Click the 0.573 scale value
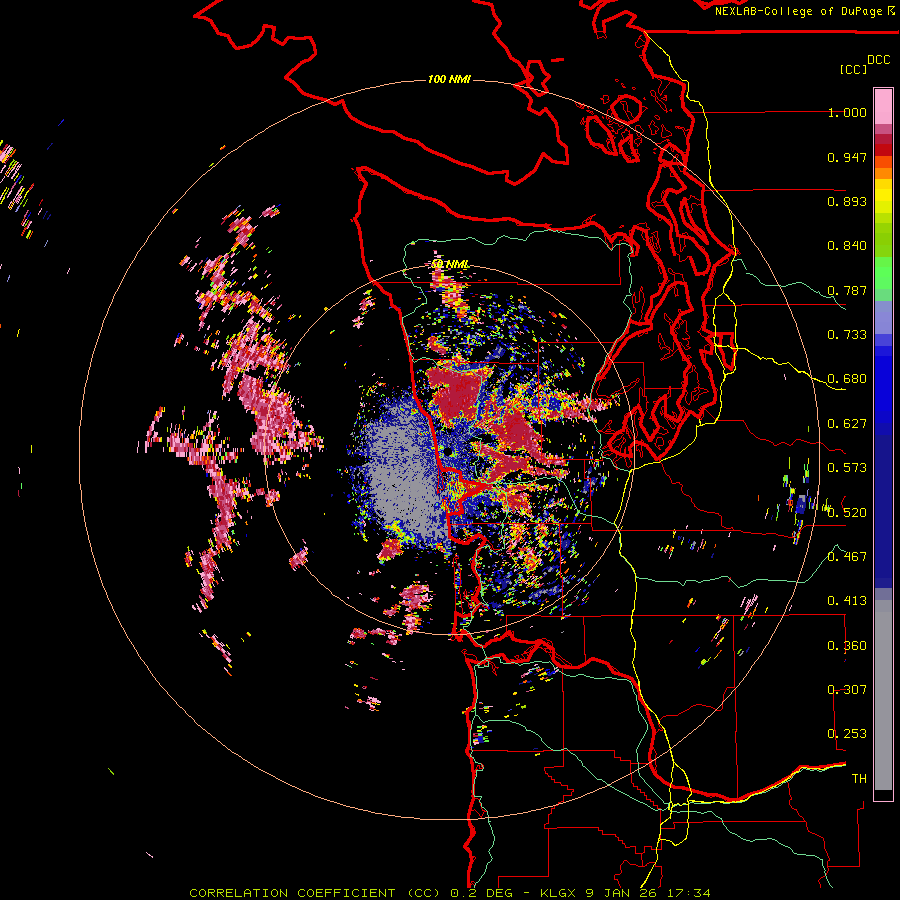Viewport: 900px width, 900px height. click(x=847, y=468)
